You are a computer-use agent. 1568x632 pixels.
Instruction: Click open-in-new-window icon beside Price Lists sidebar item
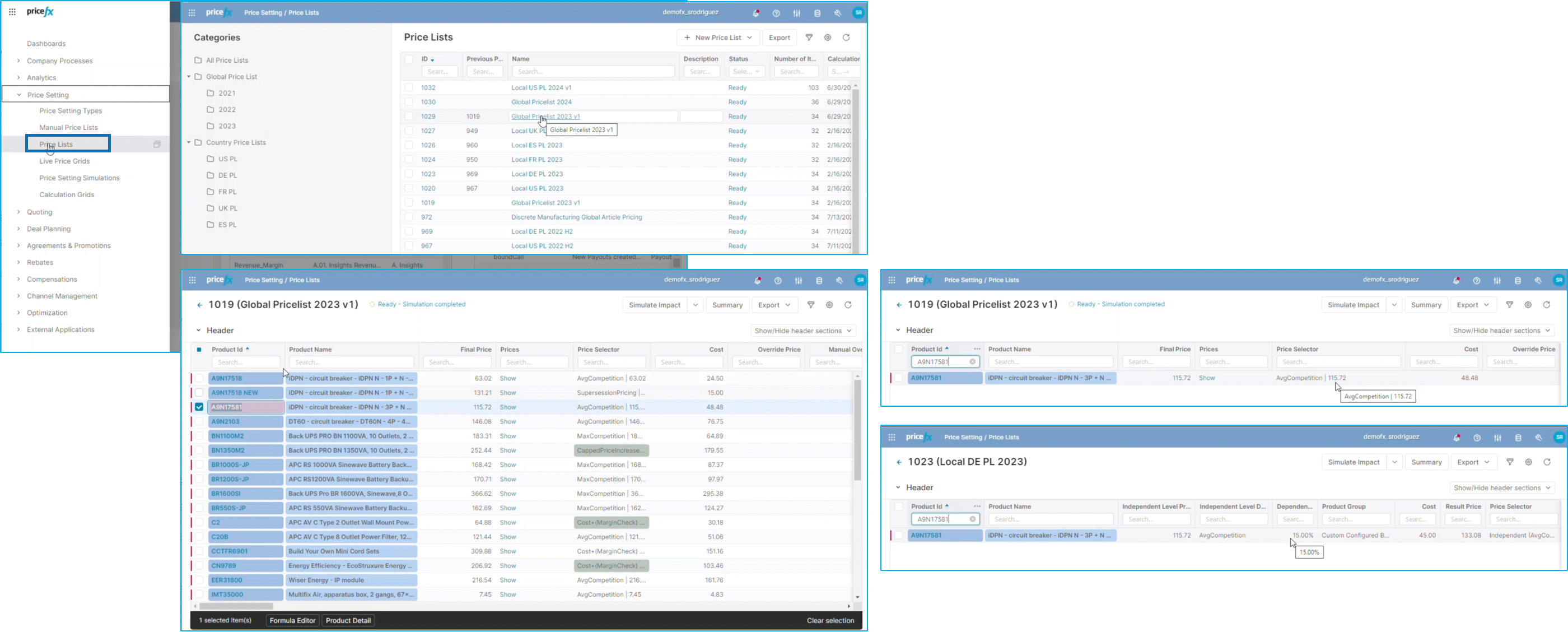click(x=157, y=145)
